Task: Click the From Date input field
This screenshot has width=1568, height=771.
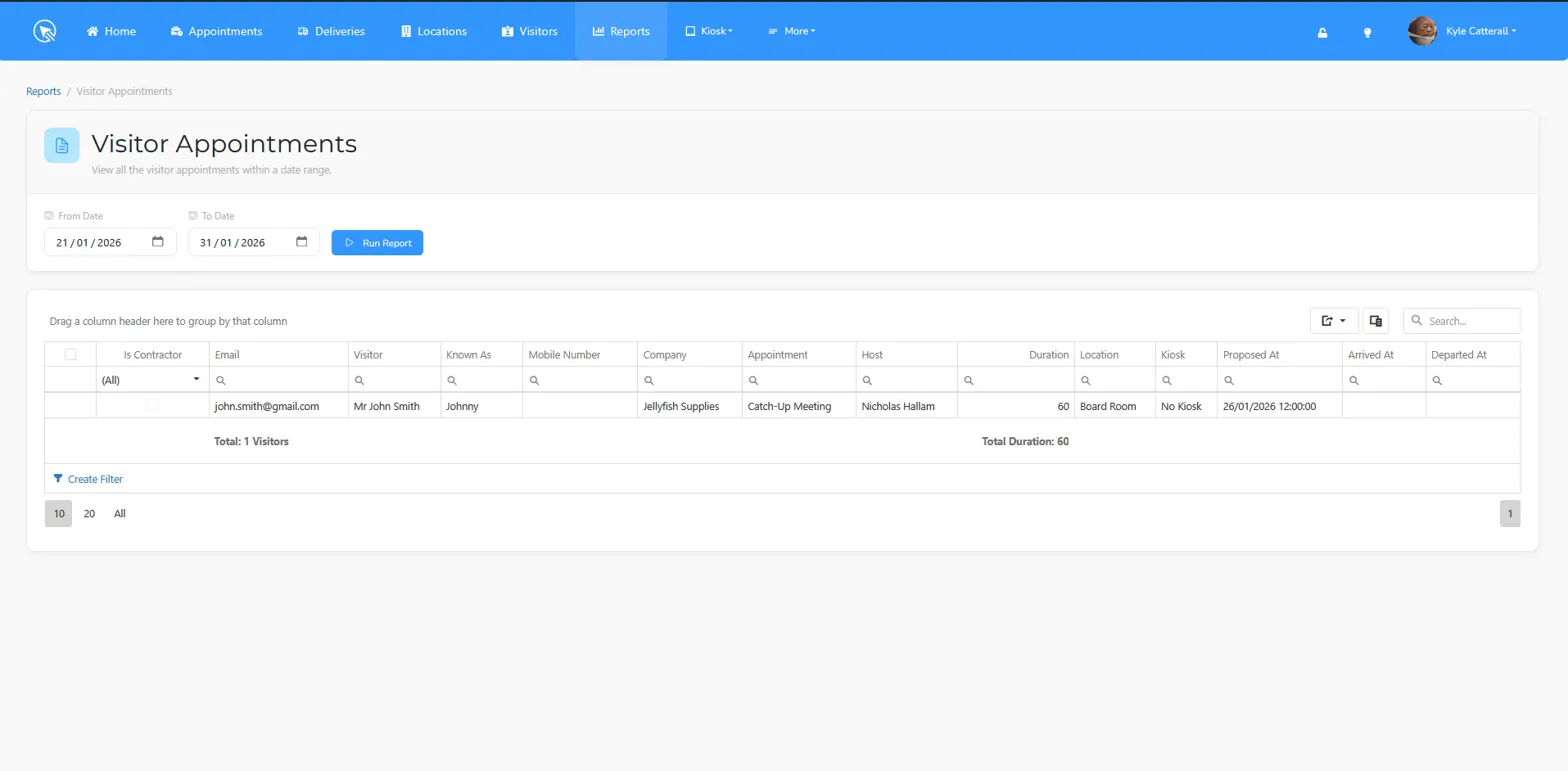Action: pos(110,242)
